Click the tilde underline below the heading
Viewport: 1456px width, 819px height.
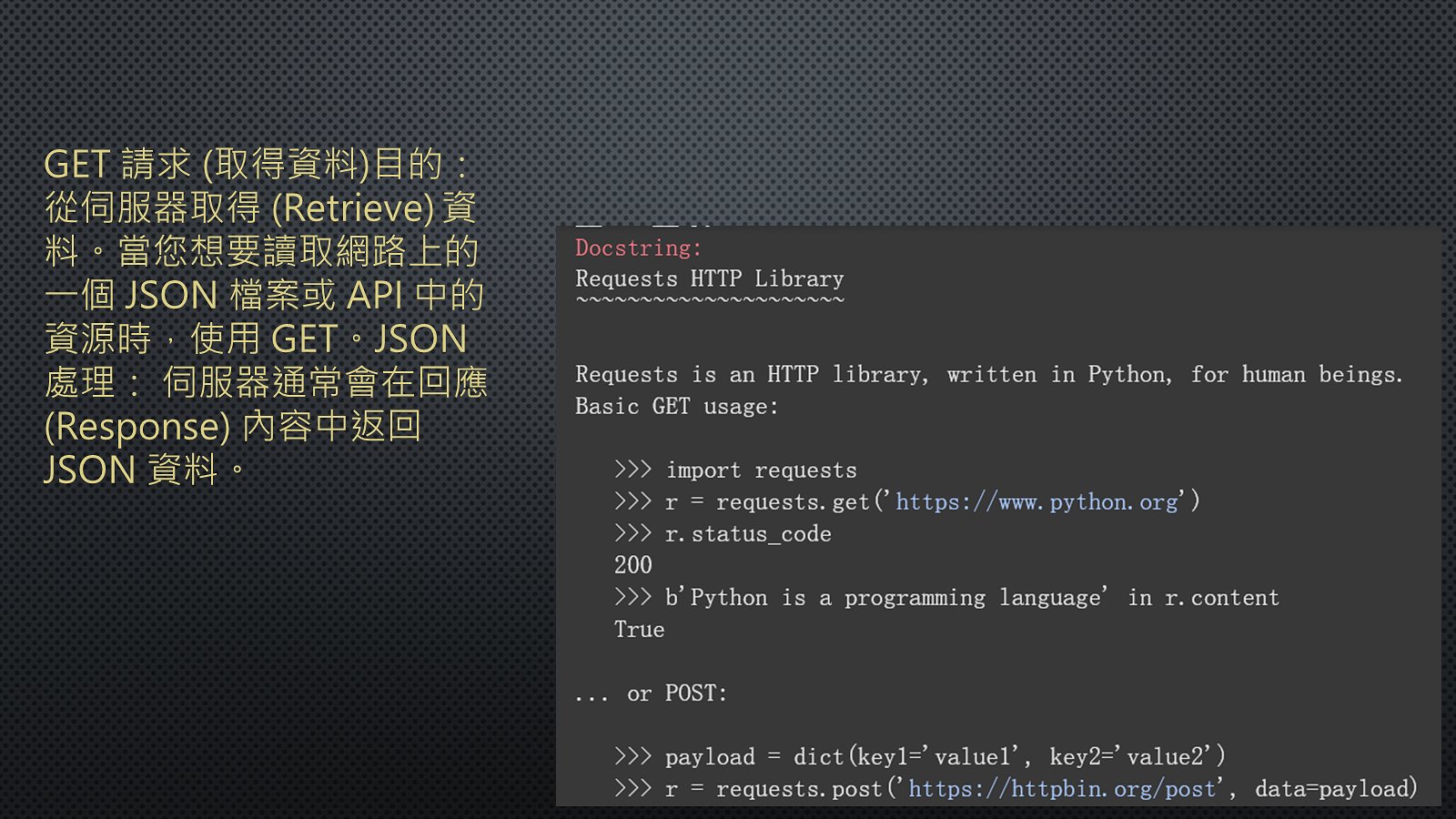[x=709, y=300]
